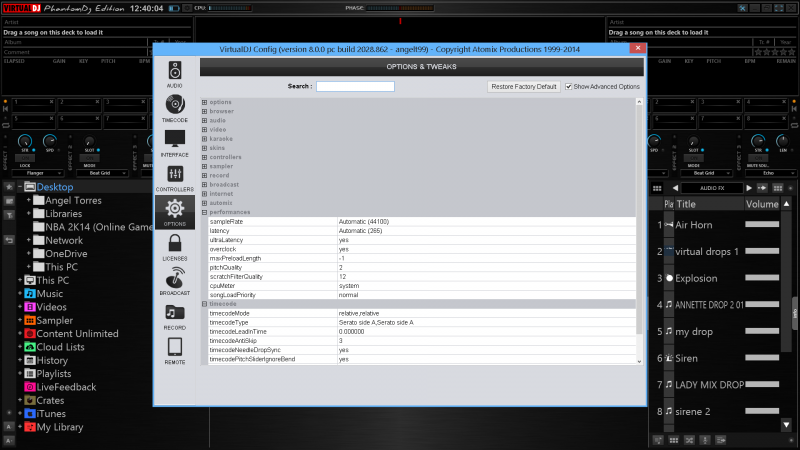Expand the options category

(205, 102)
